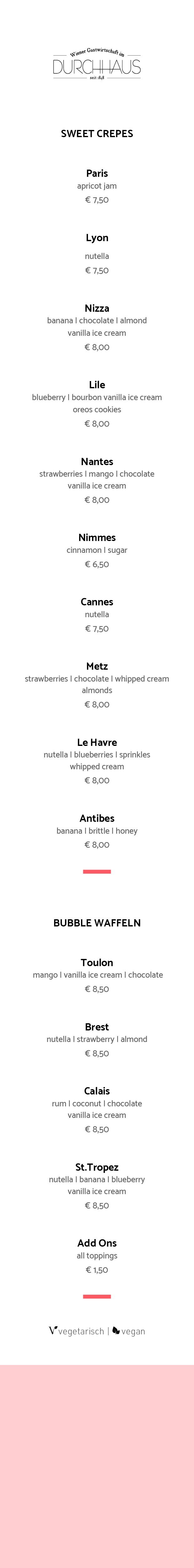The width and height of the screenshot is (194, 1568).
Task: Click the Lile crepe title
Action: 97,385
